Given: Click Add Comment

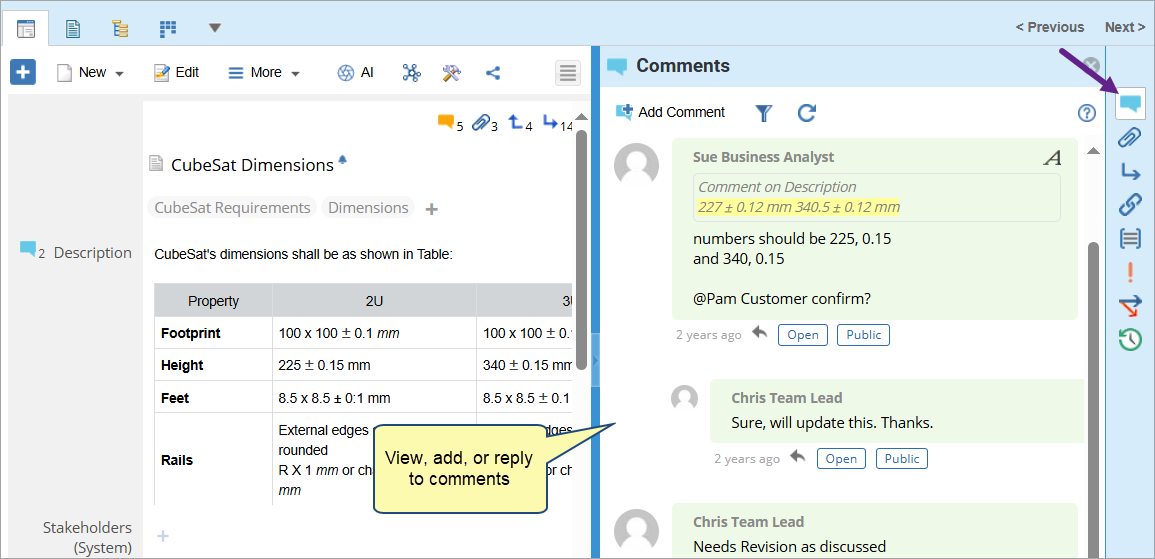Looking at the screenshot, I should (670, 112).
